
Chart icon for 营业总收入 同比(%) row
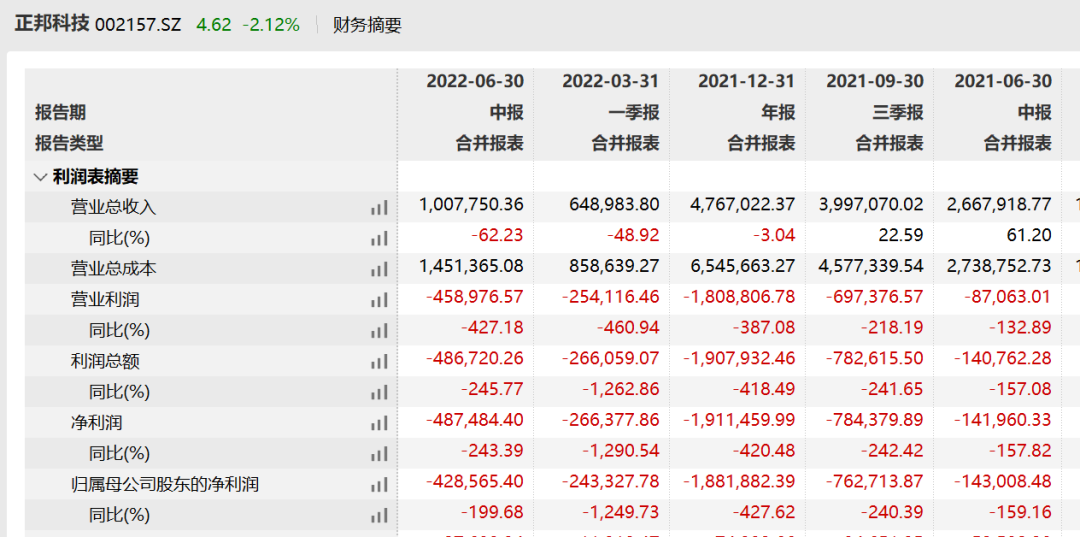click(379, 238)
